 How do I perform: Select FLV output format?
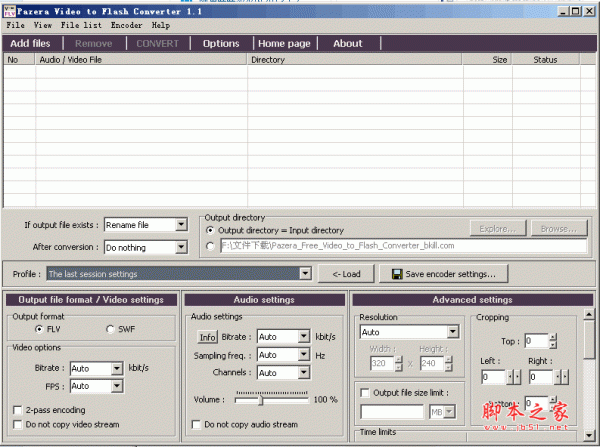(39, 329)
